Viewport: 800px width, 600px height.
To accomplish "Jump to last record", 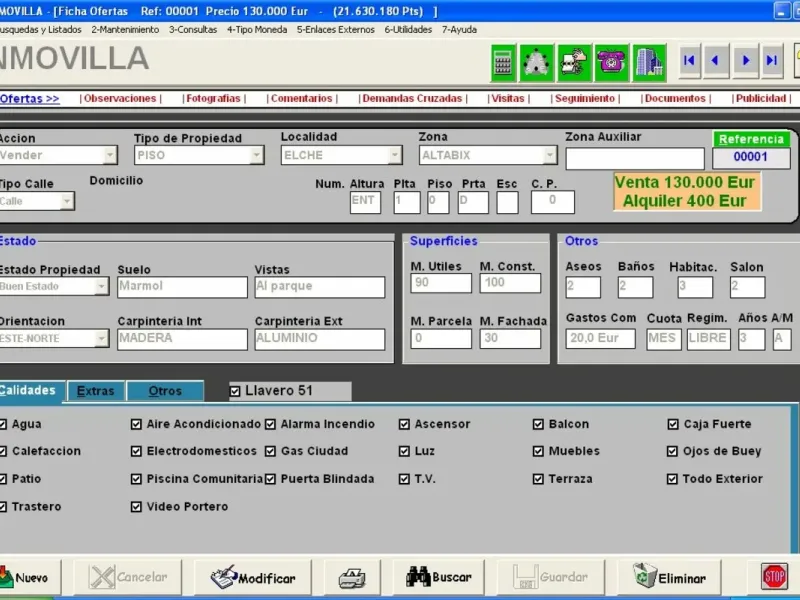I will click(x=772, y=61).
